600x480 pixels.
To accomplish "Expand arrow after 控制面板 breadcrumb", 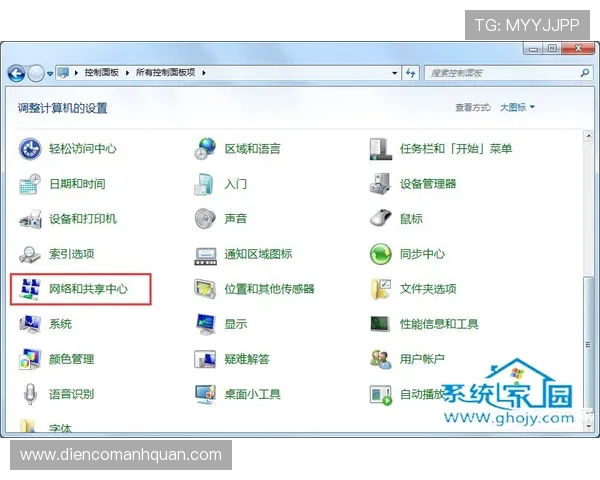I will pyautogui.click(x=127, y=73).
